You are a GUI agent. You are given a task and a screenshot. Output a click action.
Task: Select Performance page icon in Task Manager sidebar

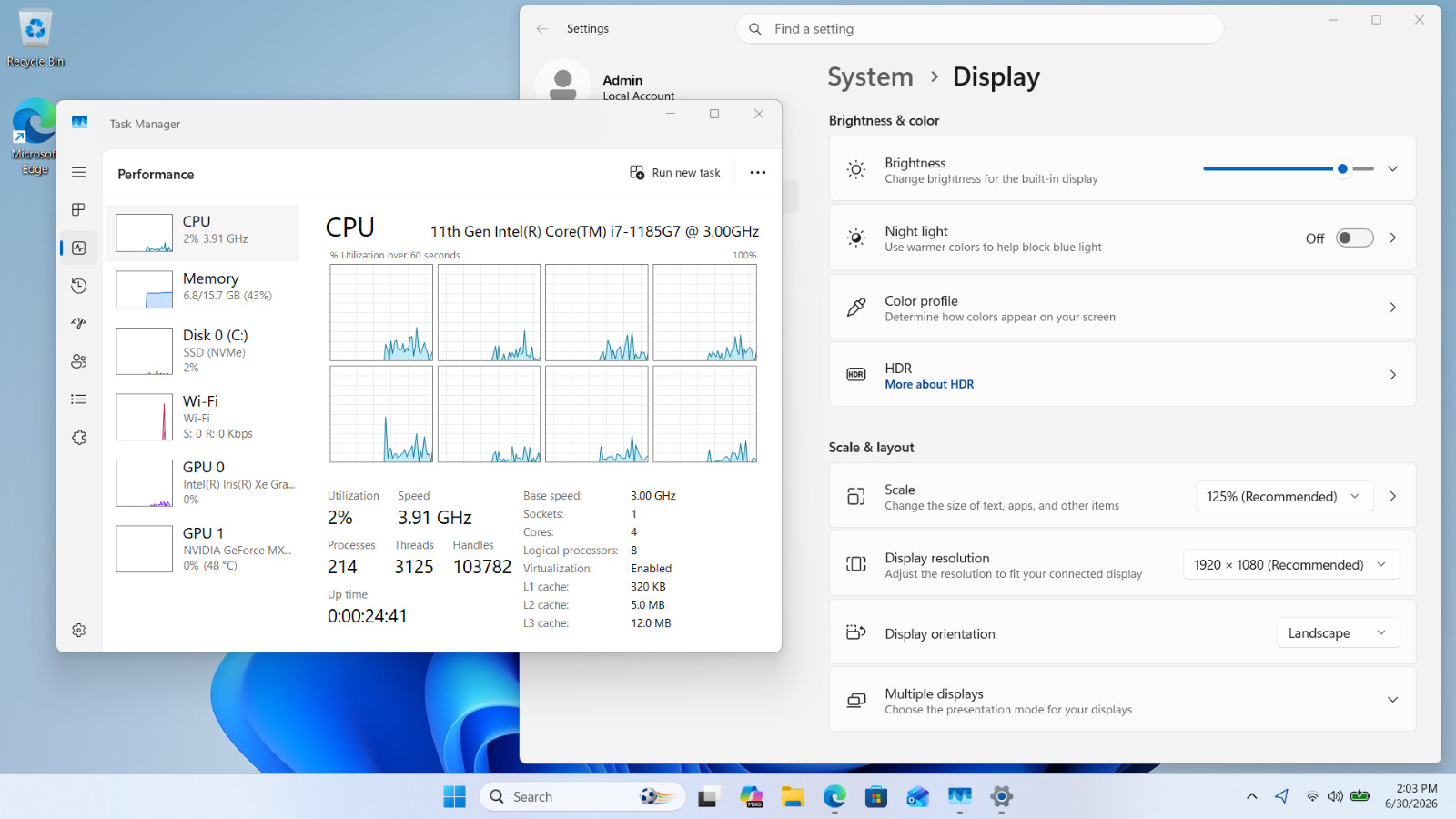click(79, 248)
